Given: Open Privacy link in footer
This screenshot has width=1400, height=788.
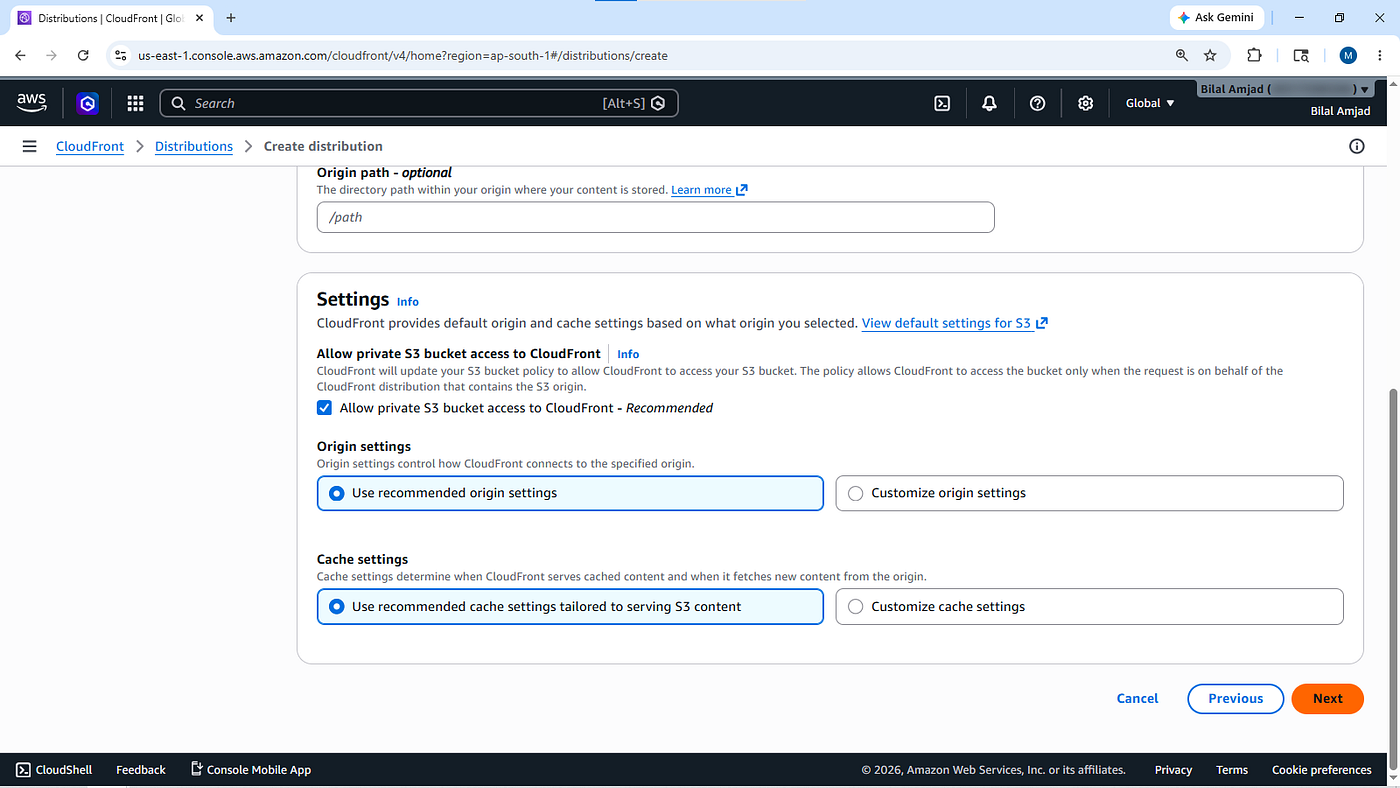Looking at the screenshot, I should point(1173,770).
